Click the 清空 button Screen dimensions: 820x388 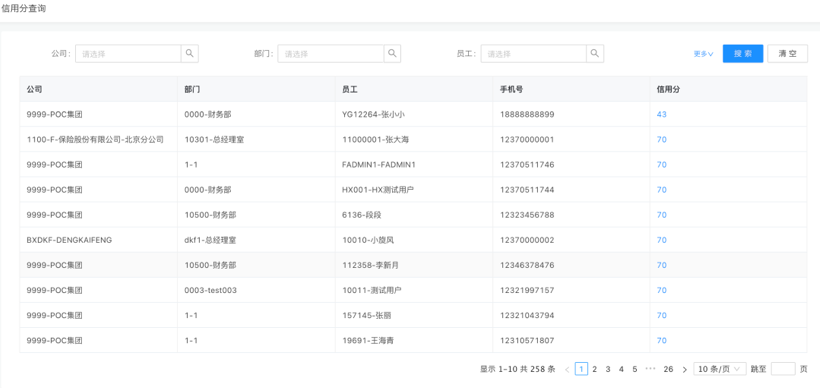[788, 53]
